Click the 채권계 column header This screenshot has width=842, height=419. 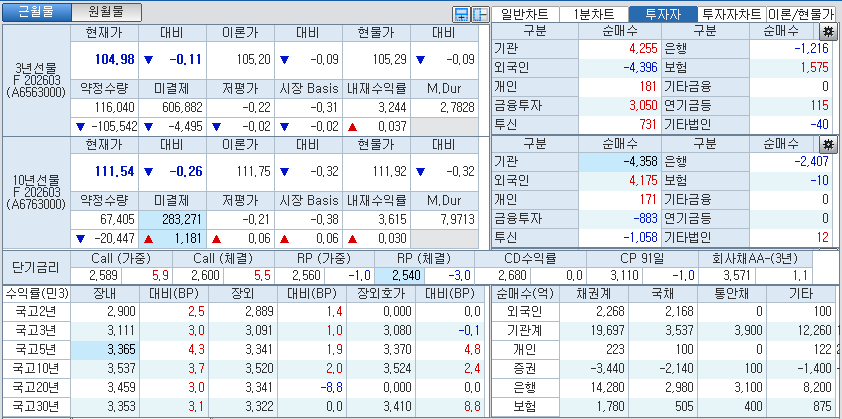coord(594,294)
